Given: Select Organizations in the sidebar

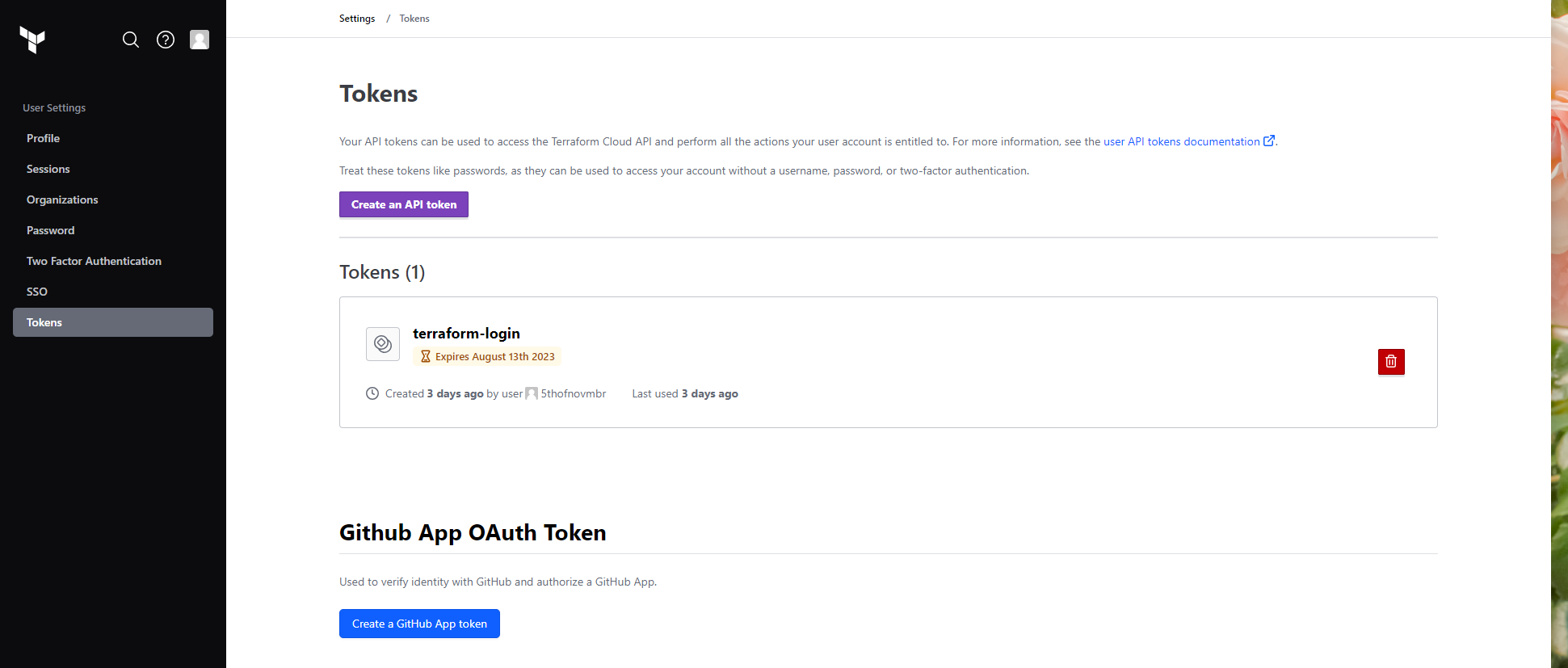Looking at the screenshot, I should pyautogui.click(x=62, y=200).
